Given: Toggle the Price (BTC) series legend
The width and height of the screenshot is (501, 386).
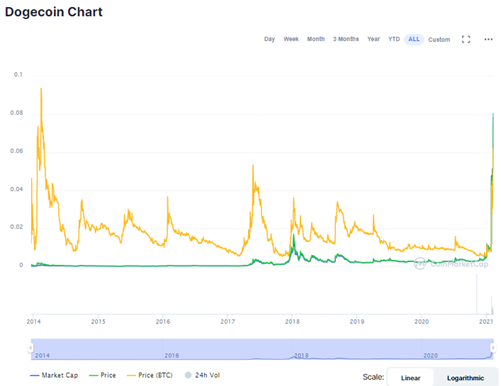Looking at the screenshot, I should 150,375.
